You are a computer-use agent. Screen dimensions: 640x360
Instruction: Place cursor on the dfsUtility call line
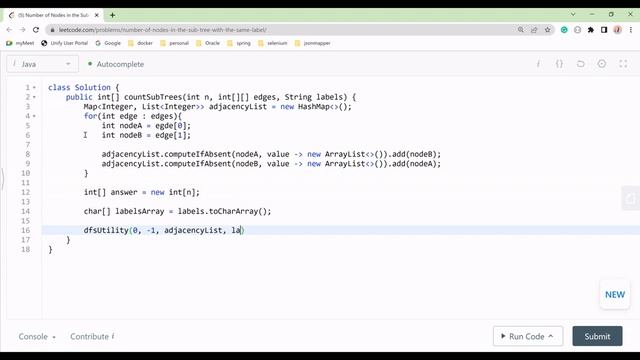coord(164,230)
